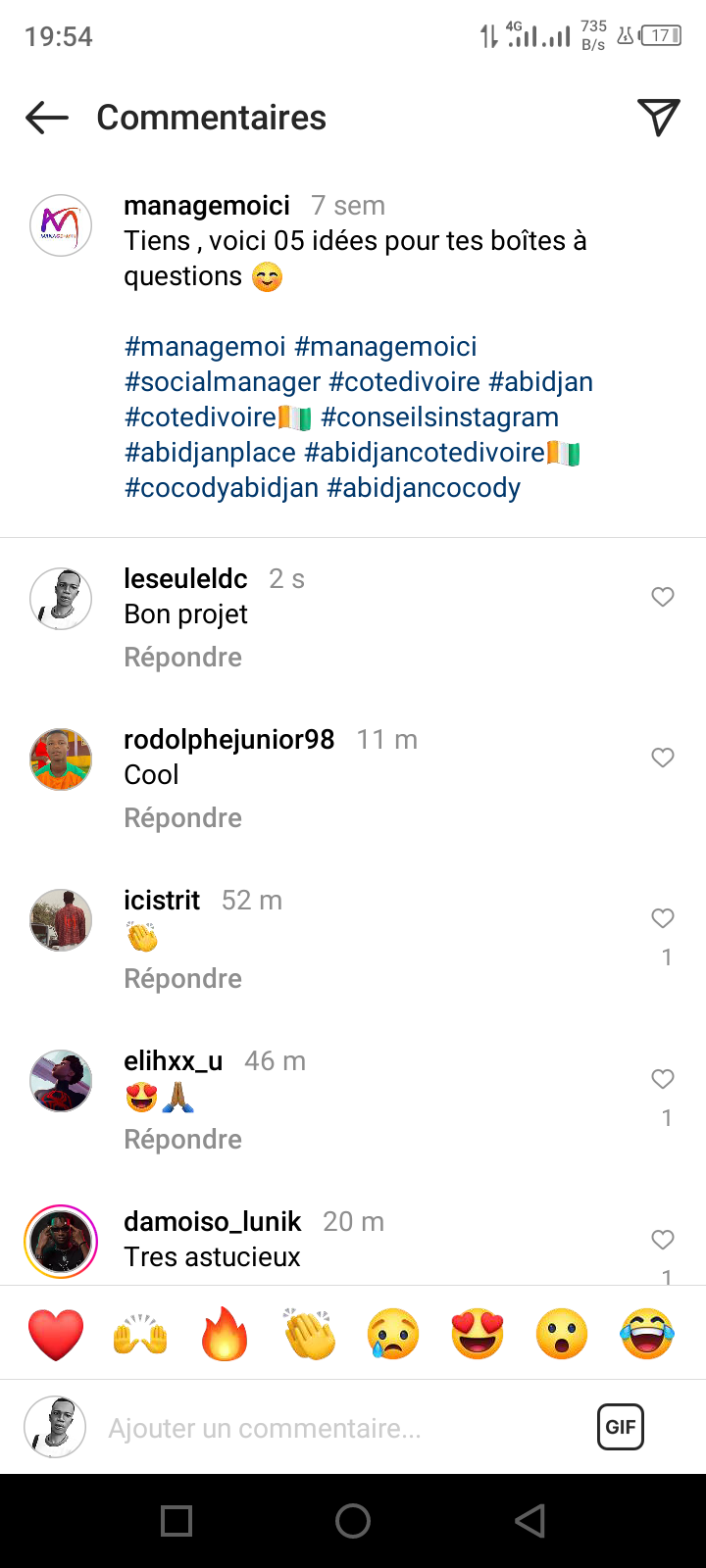Like the comment from icistrit

click(663, 918)
